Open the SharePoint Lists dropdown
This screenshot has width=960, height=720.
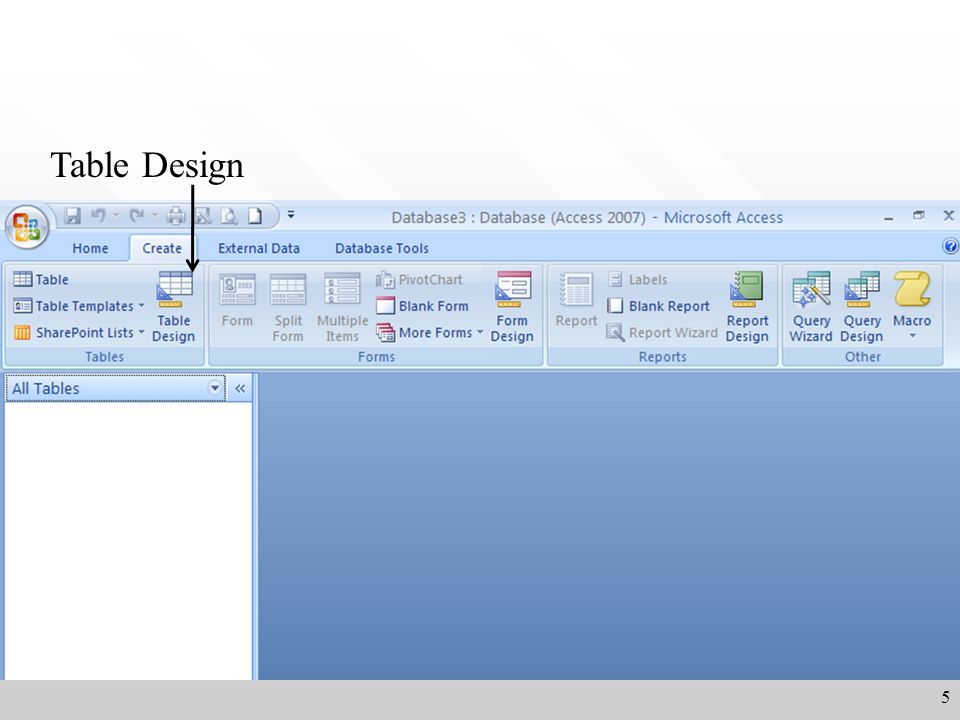tap(79, 332)
